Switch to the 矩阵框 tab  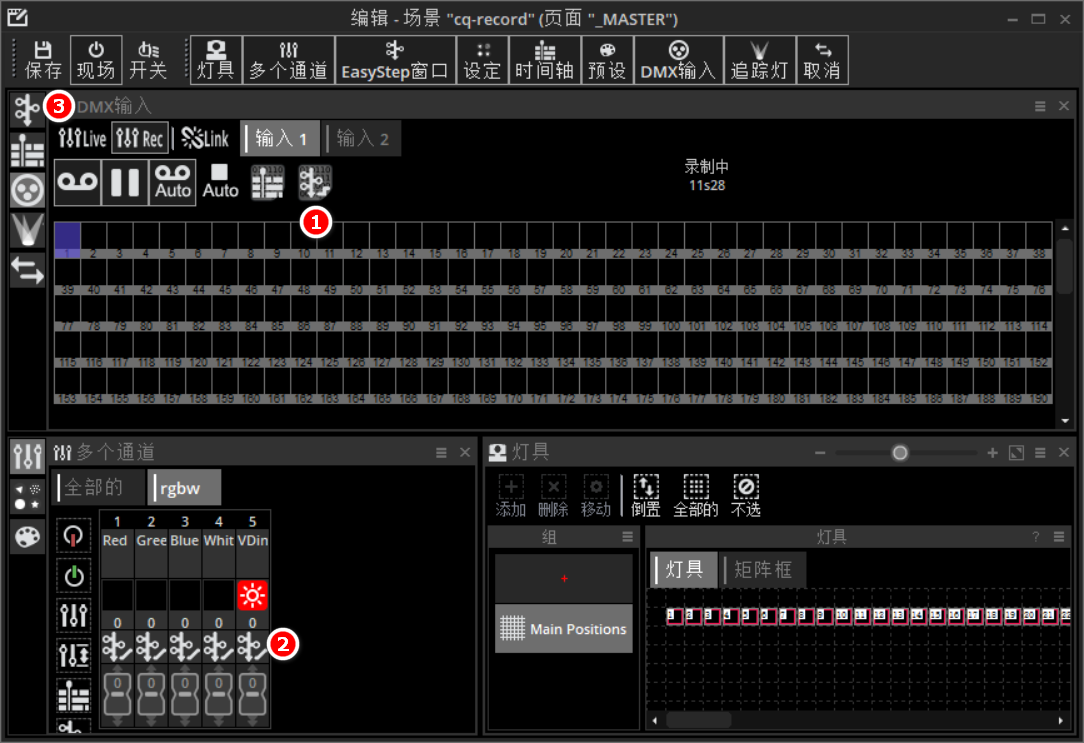tap(763, 570)
